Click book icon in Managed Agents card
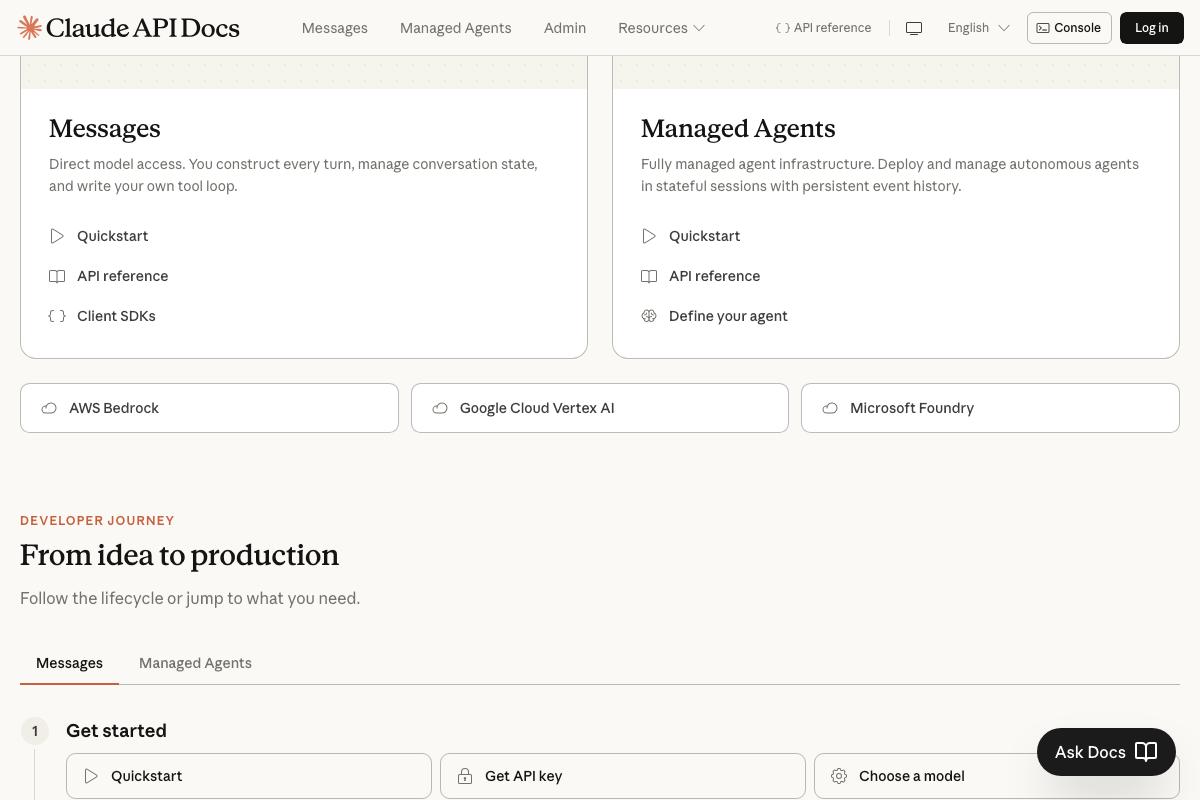1200x800 pixels. (649, 276)
